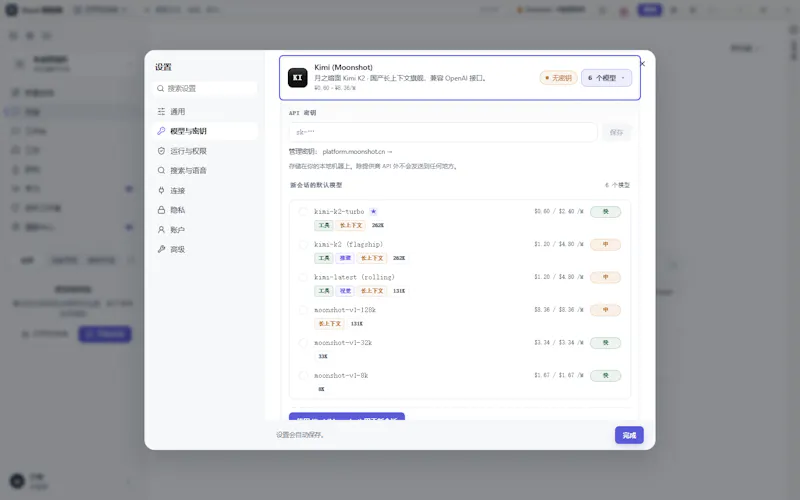Click 33K context label under moonshot-v1-32k
The width and height of the screenshot is (800, 500).
[323, 356]
